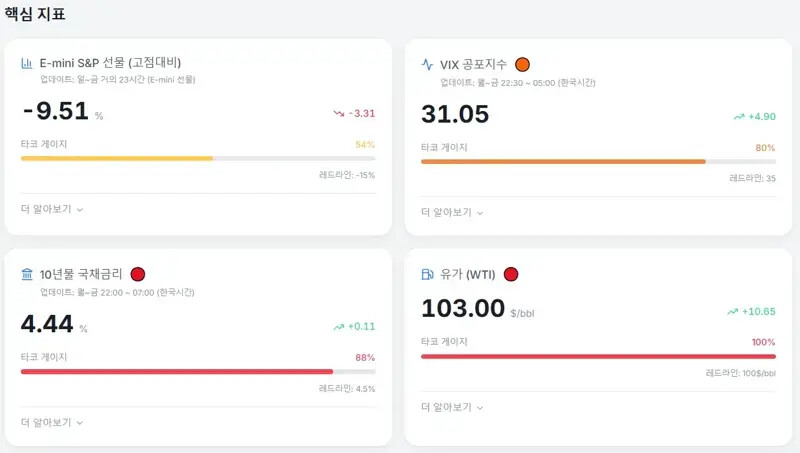The height and width of the screenshot is (453, 800).
Task: Click the downtrend arrow next to -3.31
Action: 338,113
